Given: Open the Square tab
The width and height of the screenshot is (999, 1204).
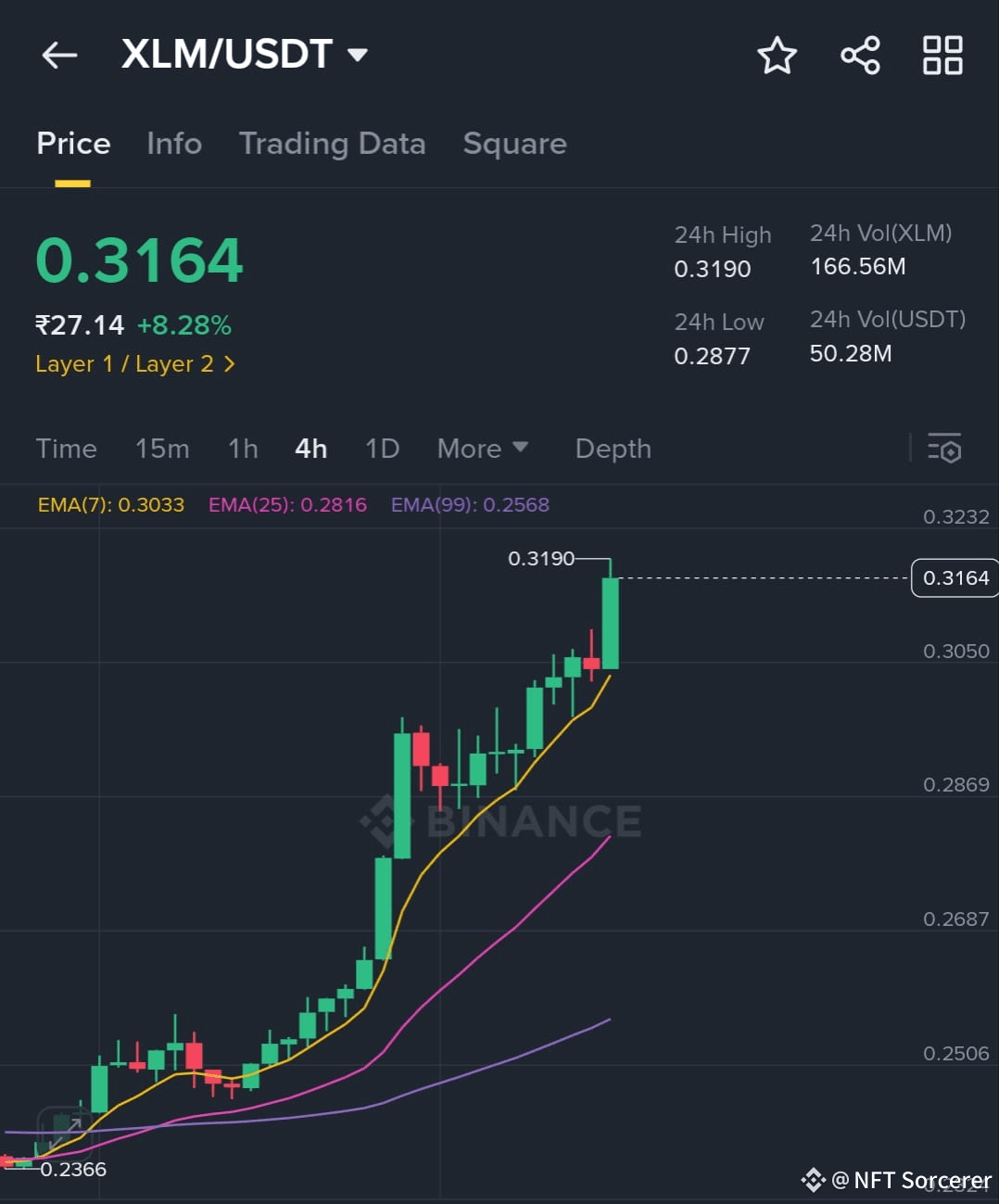Looking at the screenshot, I should [x=514, y=144].
